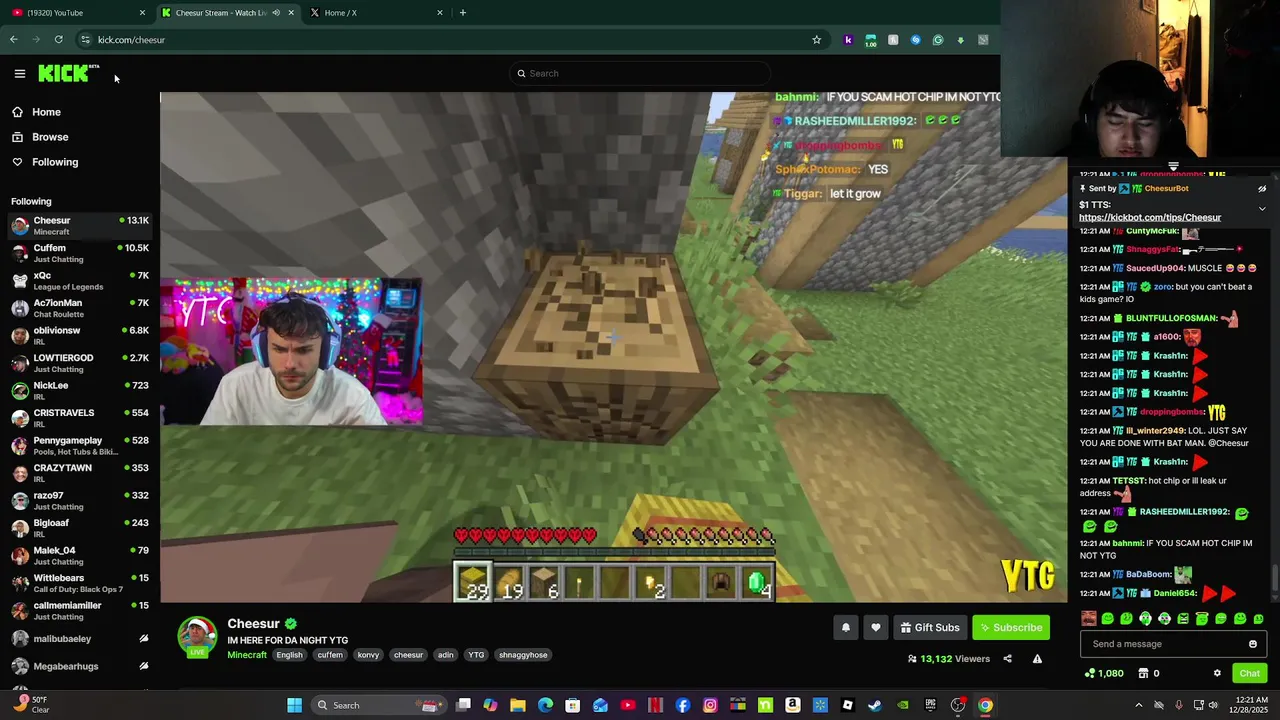This screenshot has width=1280, height=720.
Task: Reload the page
Action: pos(59,40)
